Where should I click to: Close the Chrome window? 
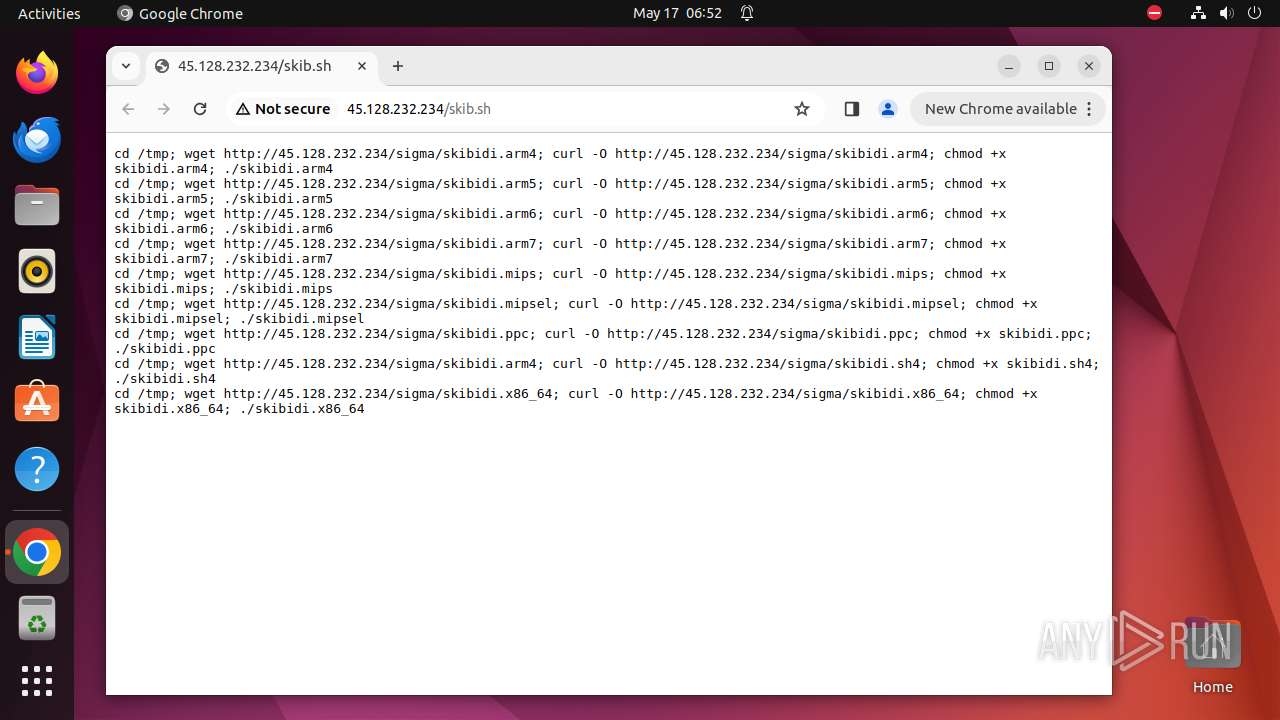1089,66
